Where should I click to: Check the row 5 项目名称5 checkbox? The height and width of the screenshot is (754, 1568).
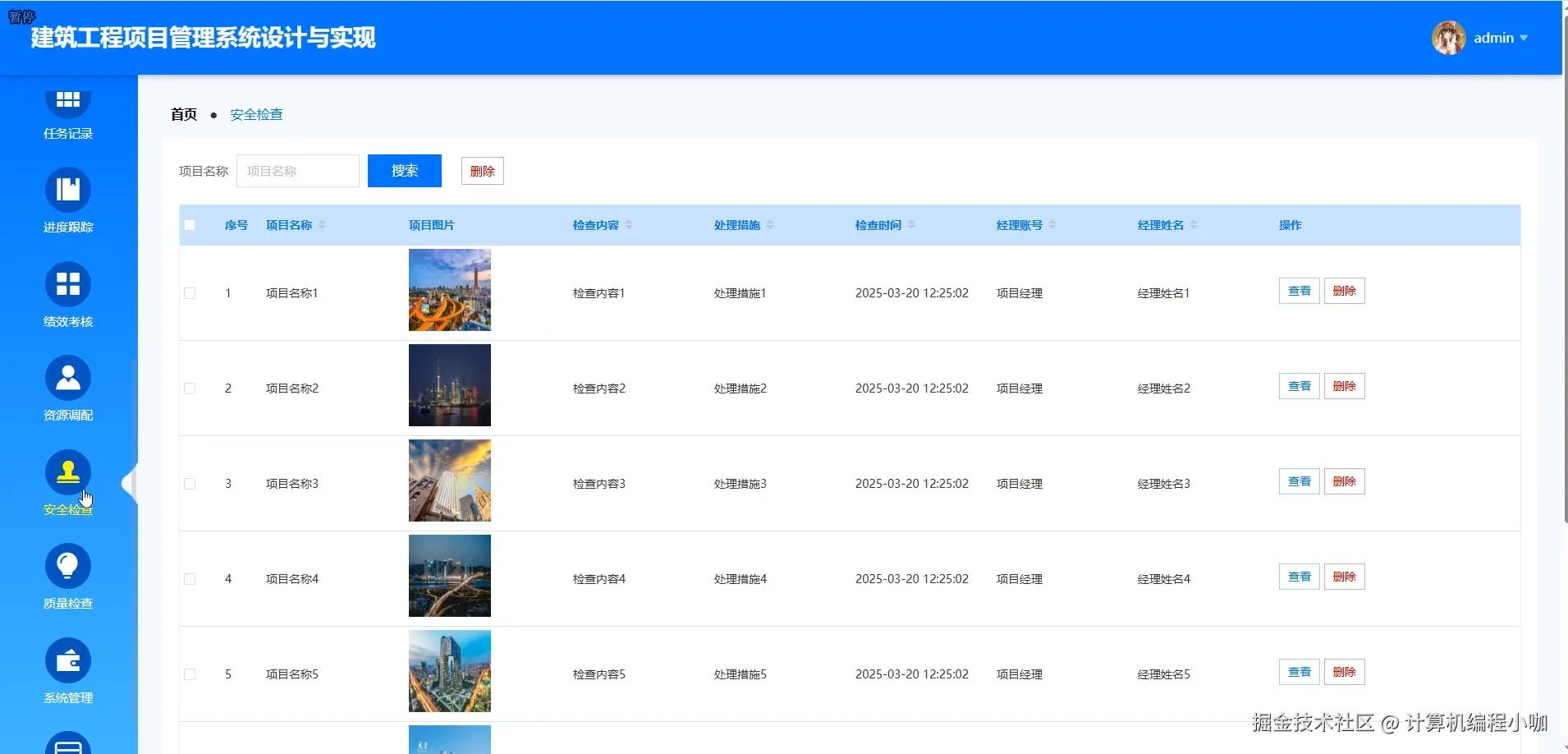coord(190,674)
